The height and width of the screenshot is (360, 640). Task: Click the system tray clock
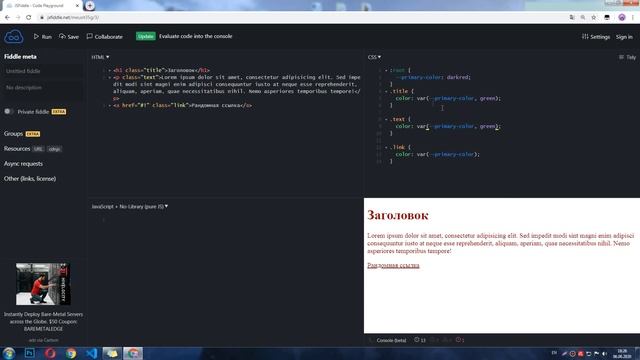(622, 353)
